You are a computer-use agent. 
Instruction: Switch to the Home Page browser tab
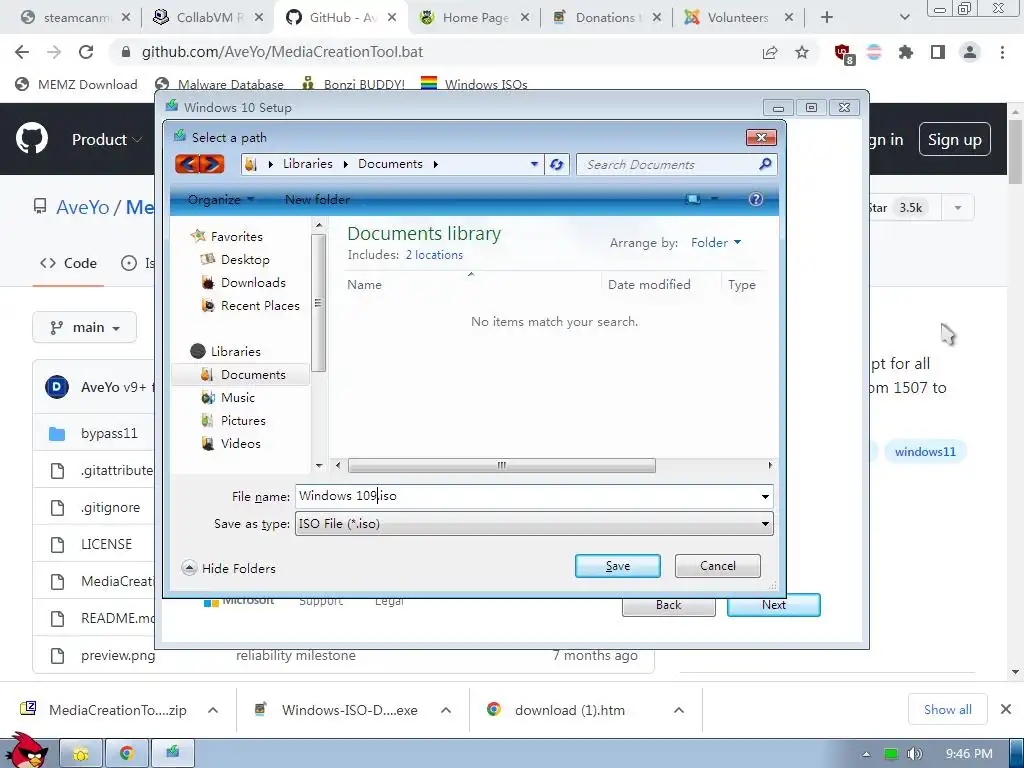click(475, 18)
